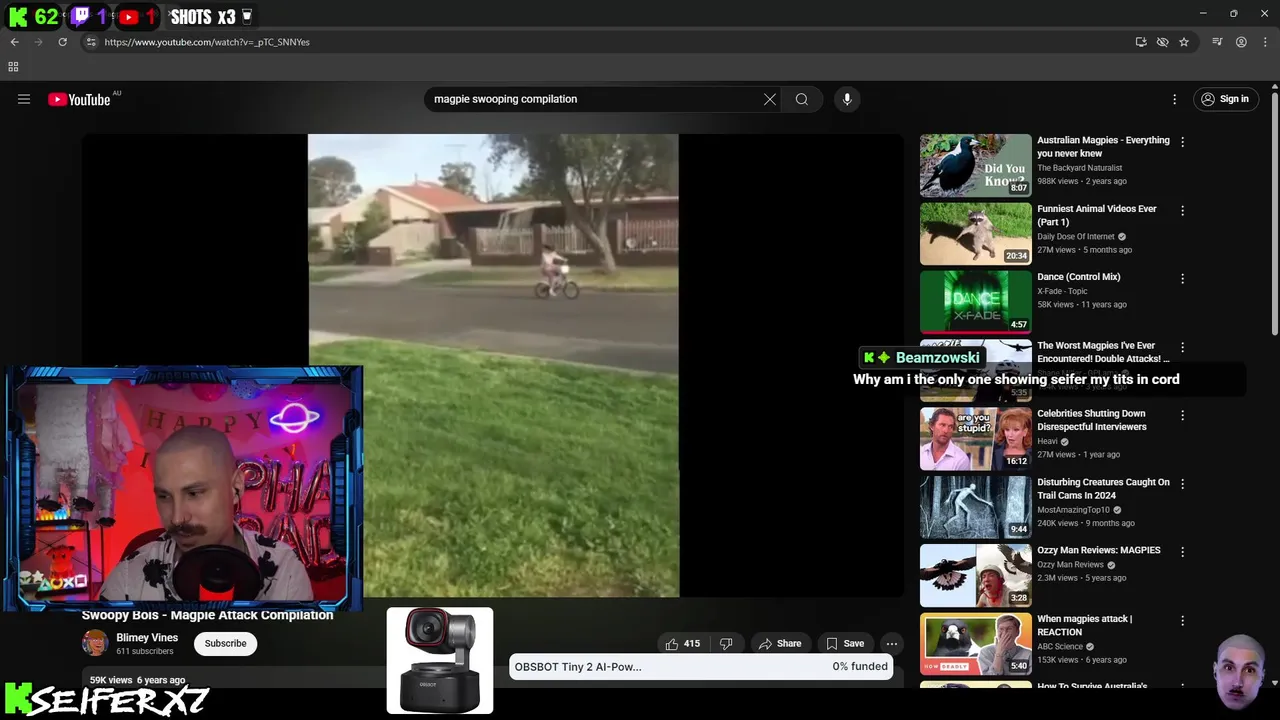This screenshot has width=1280, height=720.
Task: Open the browser apps grid icon
Action: tap(13, 67)
